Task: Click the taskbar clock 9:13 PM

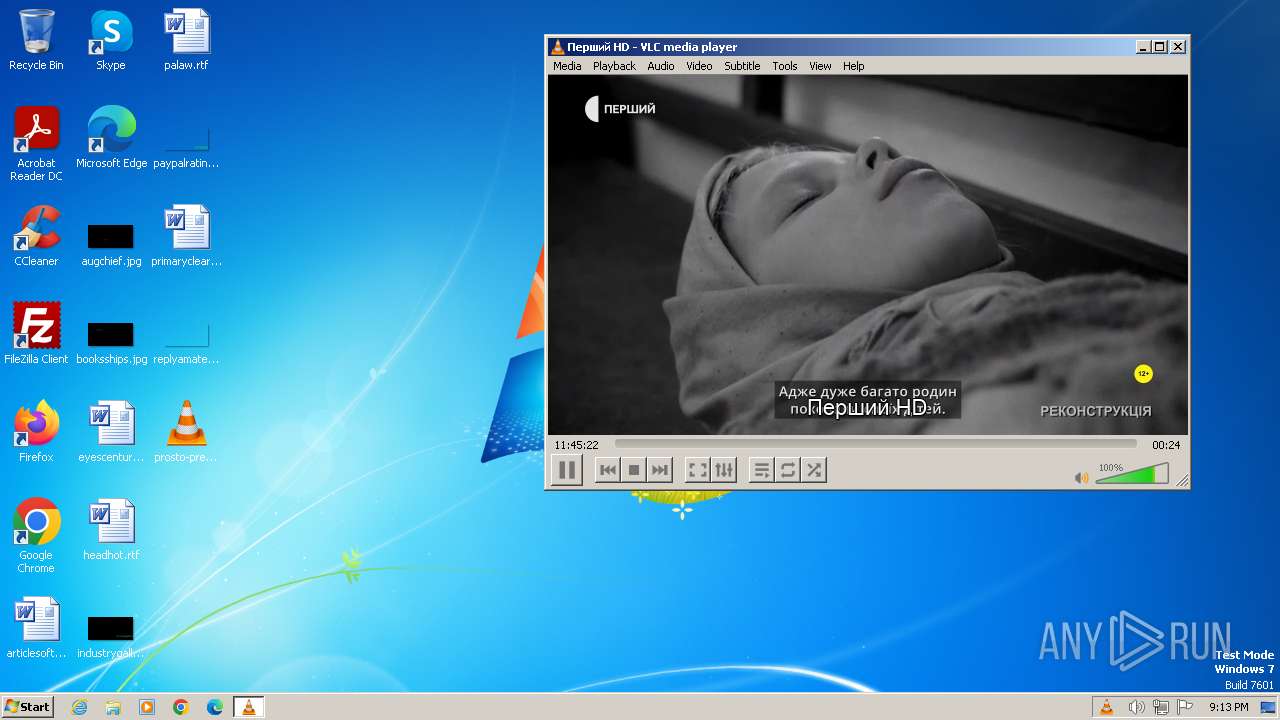Action: click(x=1228, y=707)
